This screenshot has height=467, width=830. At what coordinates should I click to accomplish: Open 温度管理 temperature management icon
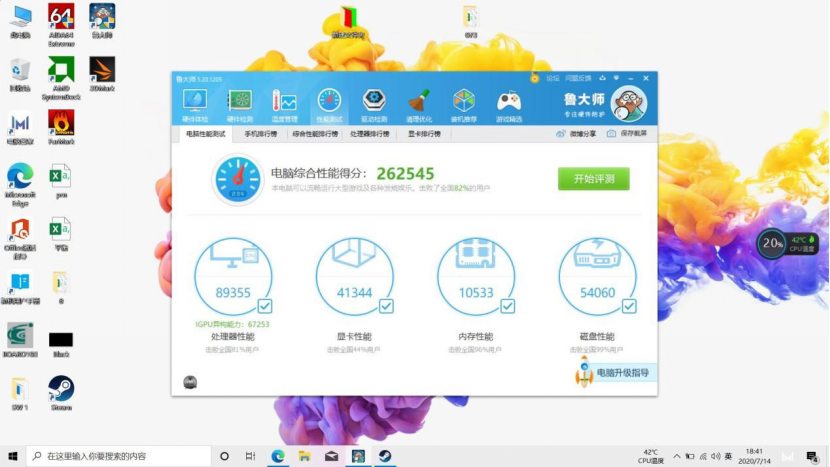click(x=284, y=103)
